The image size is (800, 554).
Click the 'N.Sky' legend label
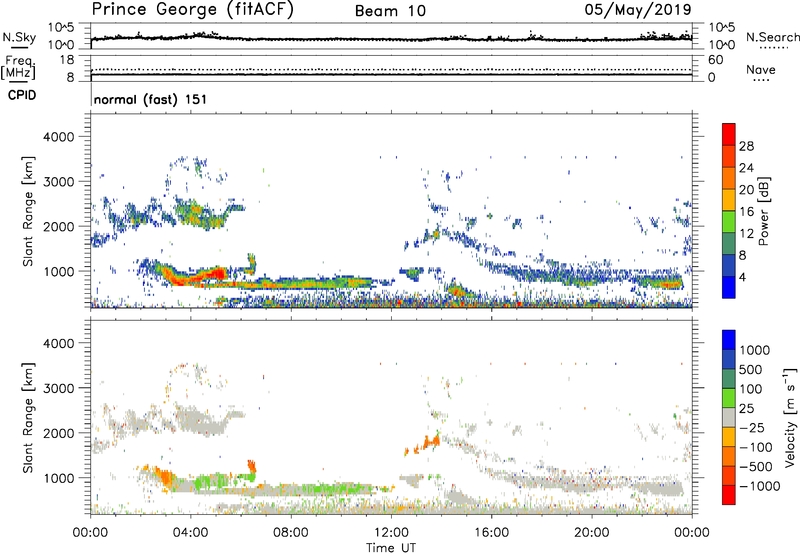coord(19,37)
